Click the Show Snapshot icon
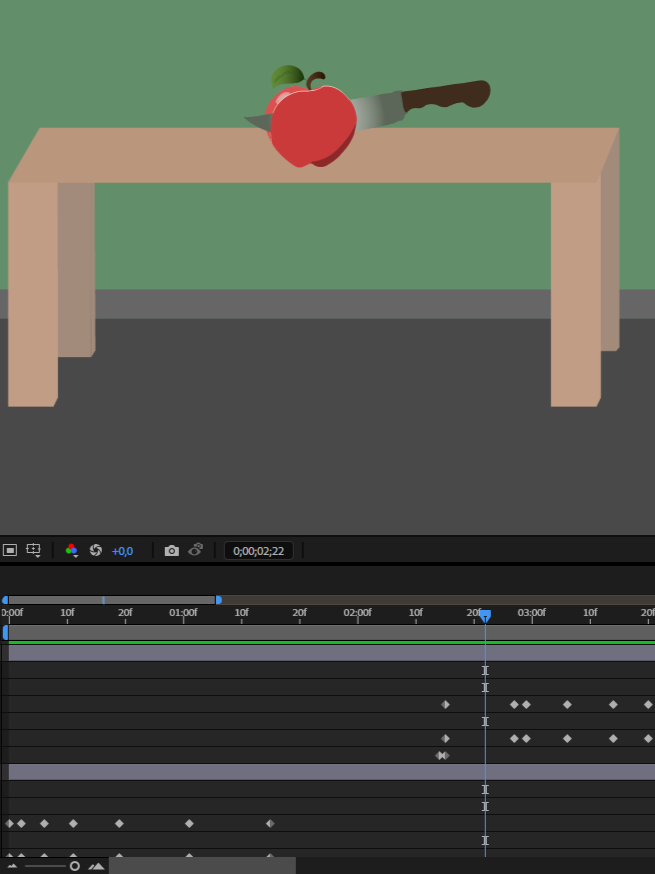 click(196, 550)
